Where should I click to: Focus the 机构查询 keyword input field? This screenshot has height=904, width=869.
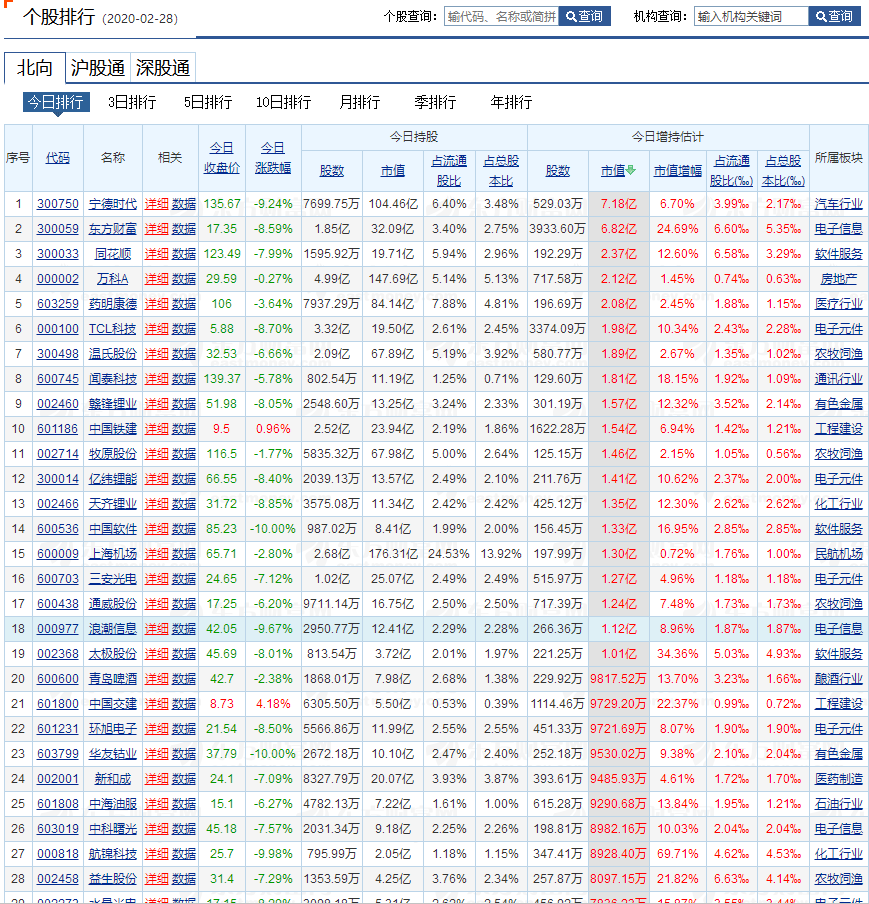(x=751, y=16)
